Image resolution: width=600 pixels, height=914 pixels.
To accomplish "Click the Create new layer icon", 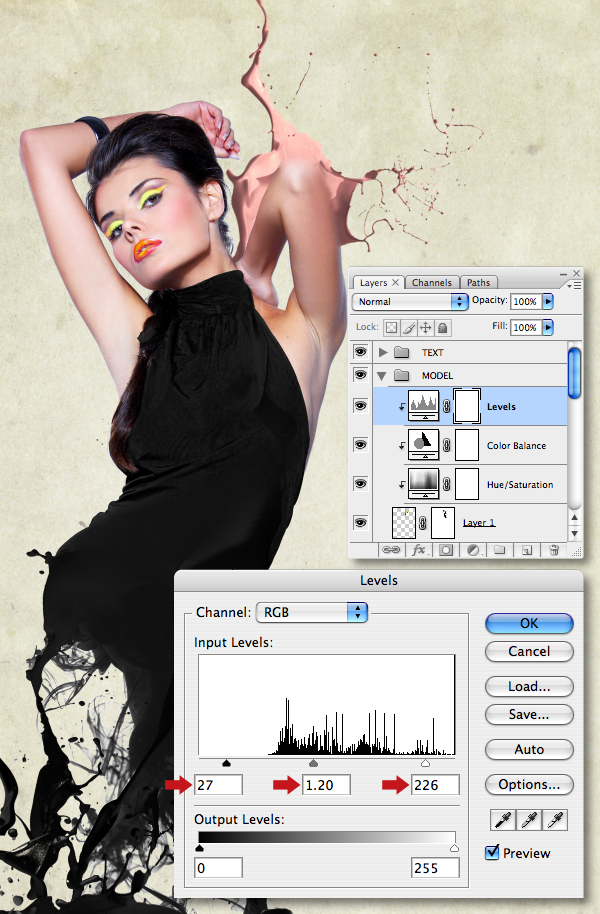I will tap(527, 550).
